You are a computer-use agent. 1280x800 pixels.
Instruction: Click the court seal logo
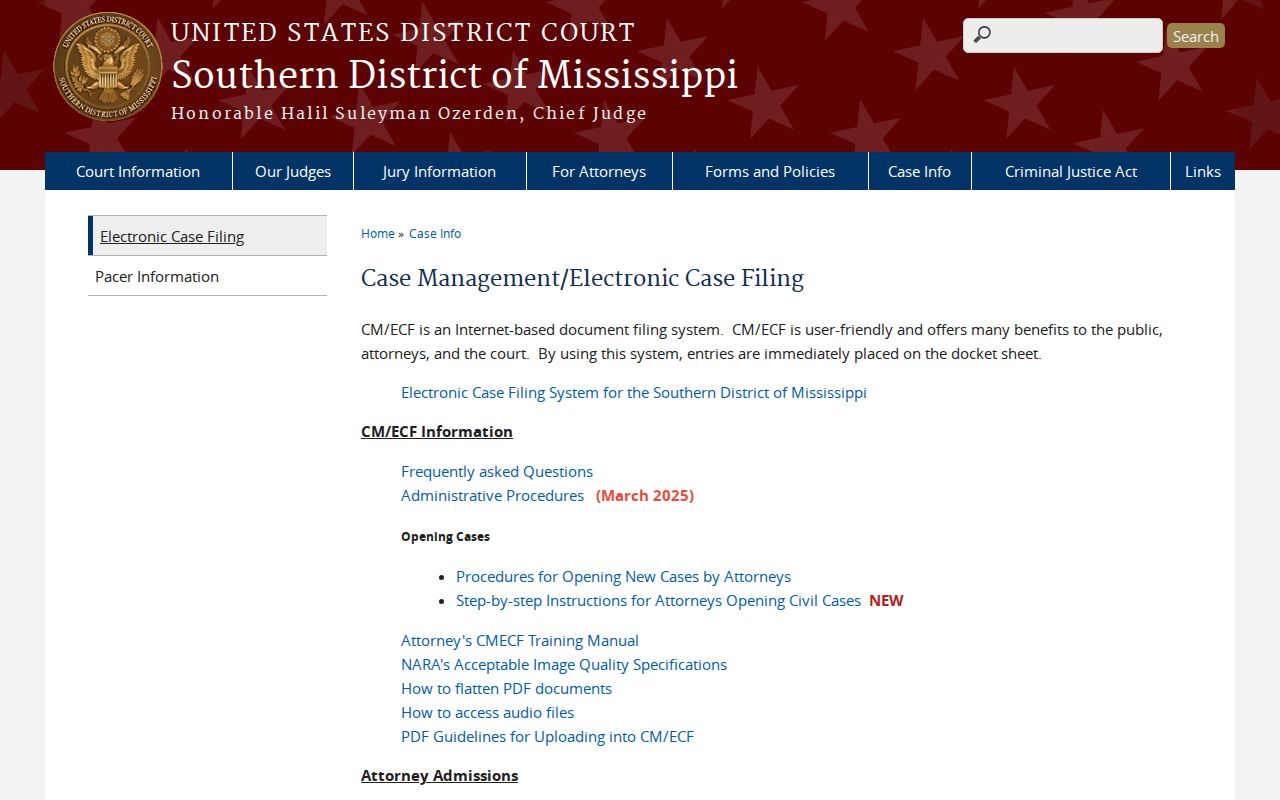(108, 67)
